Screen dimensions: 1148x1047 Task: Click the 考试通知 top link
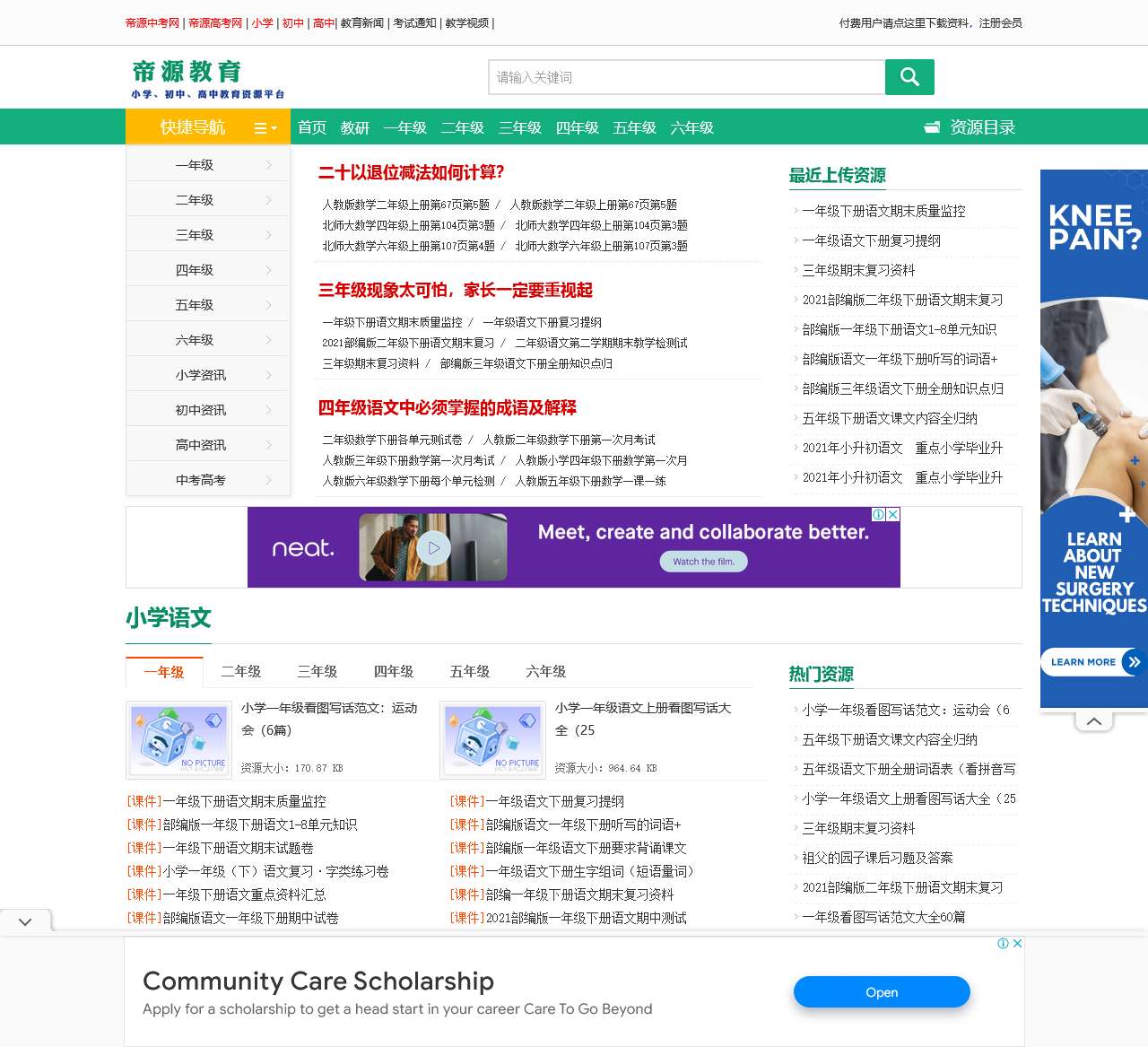(415, 23)
